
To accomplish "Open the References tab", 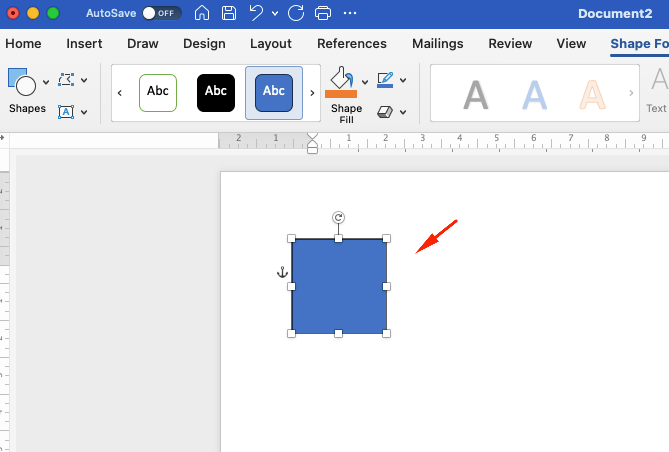I will click(352, 44).
